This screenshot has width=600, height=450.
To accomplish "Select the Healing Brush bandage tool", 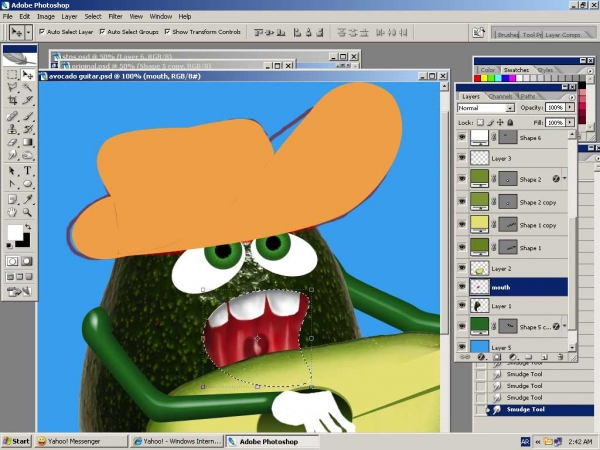I will tap(12, 116).
